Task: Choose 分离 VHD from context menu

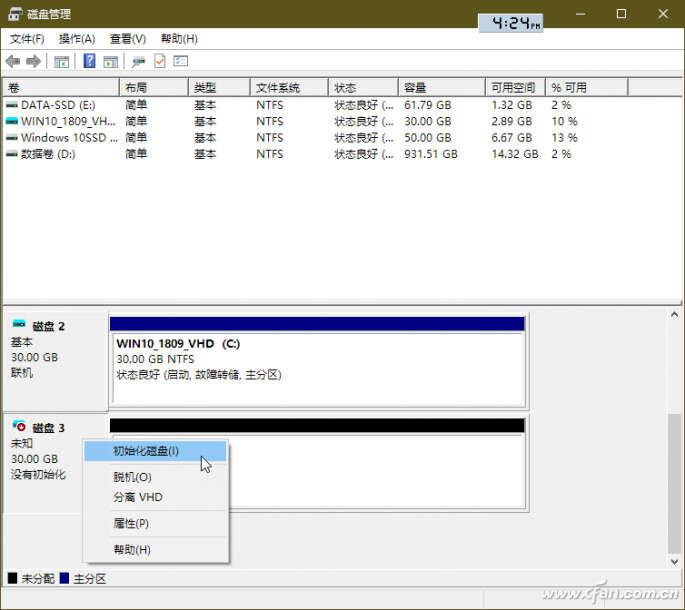Action: pos(156,497)
